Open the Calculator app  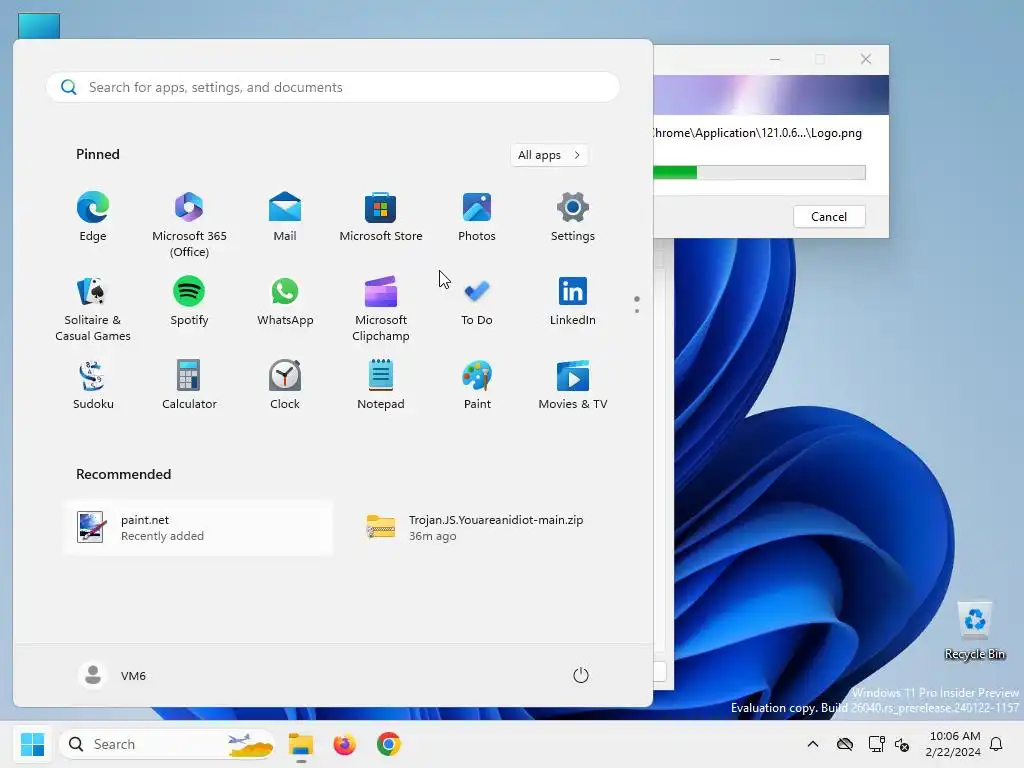(x=189, y=385)
